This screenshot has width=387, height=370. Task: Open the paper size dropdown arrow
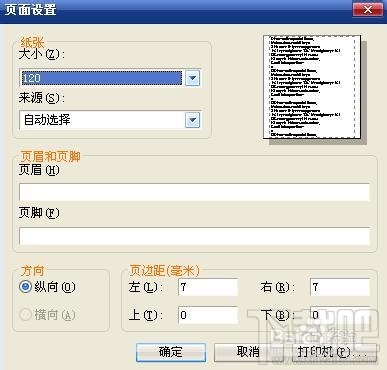click(193, 78)
